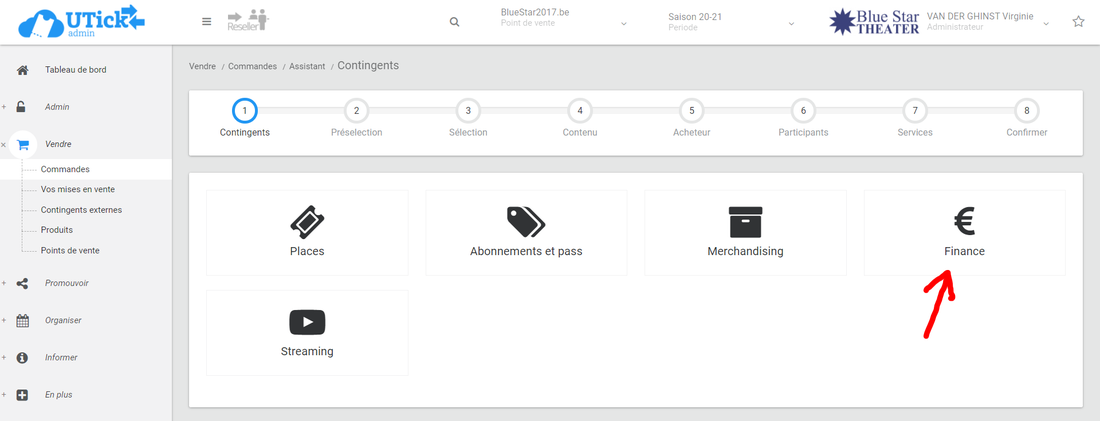Image resolution: width=1100 pixels, height=421 pixels.
Task: Go to step 2 Préselection
Action: (x=356, y=111)
